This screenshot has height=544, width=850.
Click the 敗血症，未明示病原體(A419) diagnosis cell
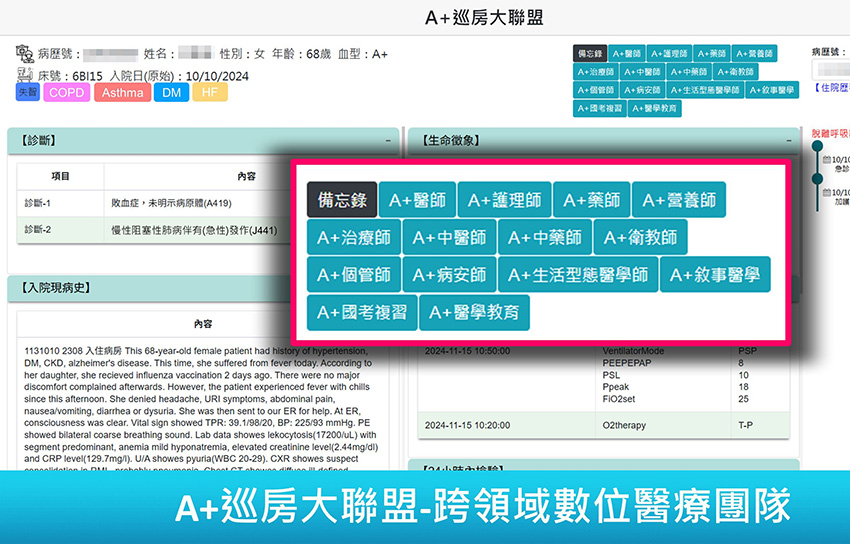coord(171,203)
